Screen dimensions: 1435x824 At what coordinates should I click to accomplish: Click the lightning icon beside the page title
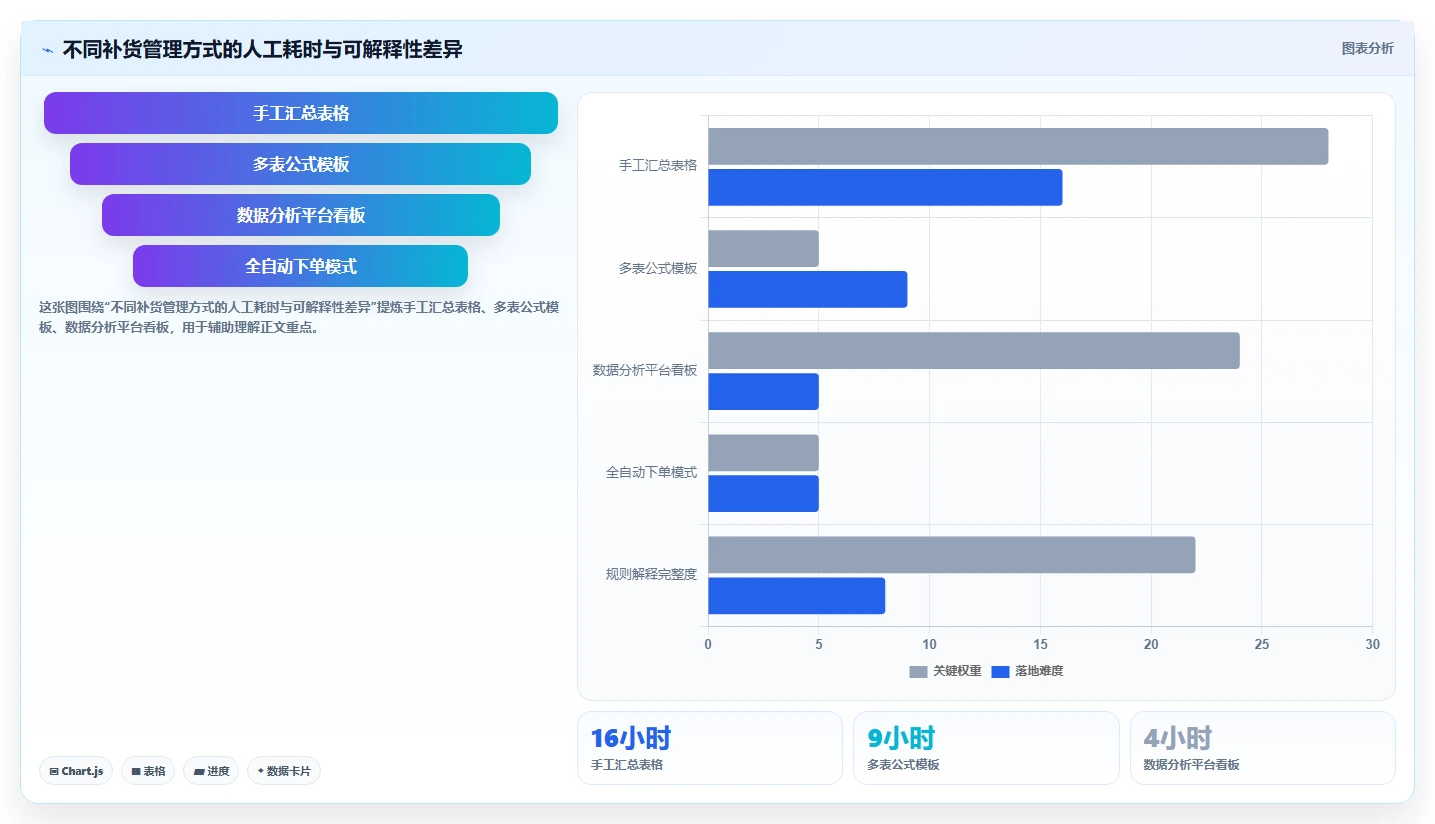(47, 49)
